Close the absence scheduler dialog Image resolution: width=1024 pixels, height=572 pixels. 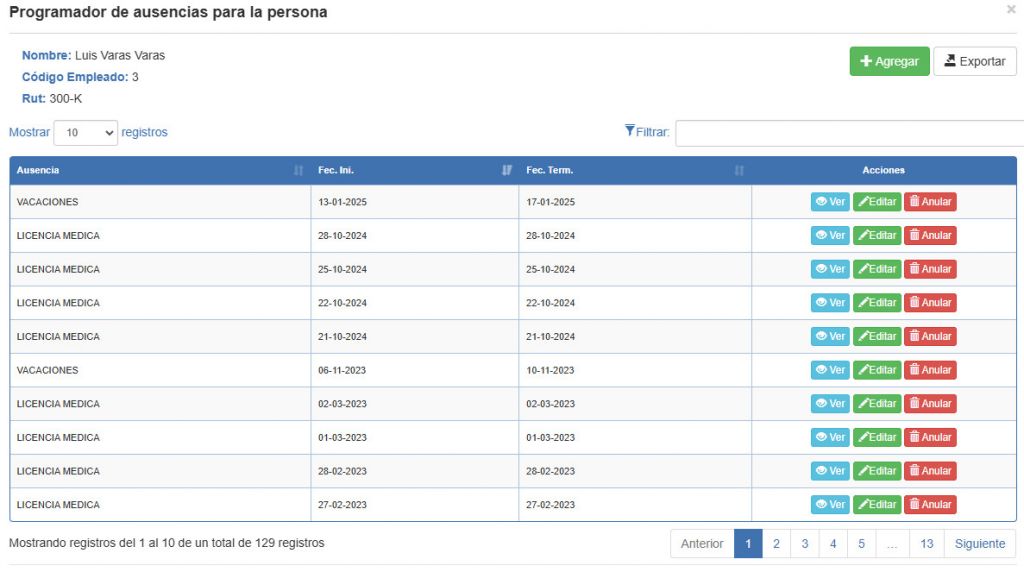(1011, 10)
